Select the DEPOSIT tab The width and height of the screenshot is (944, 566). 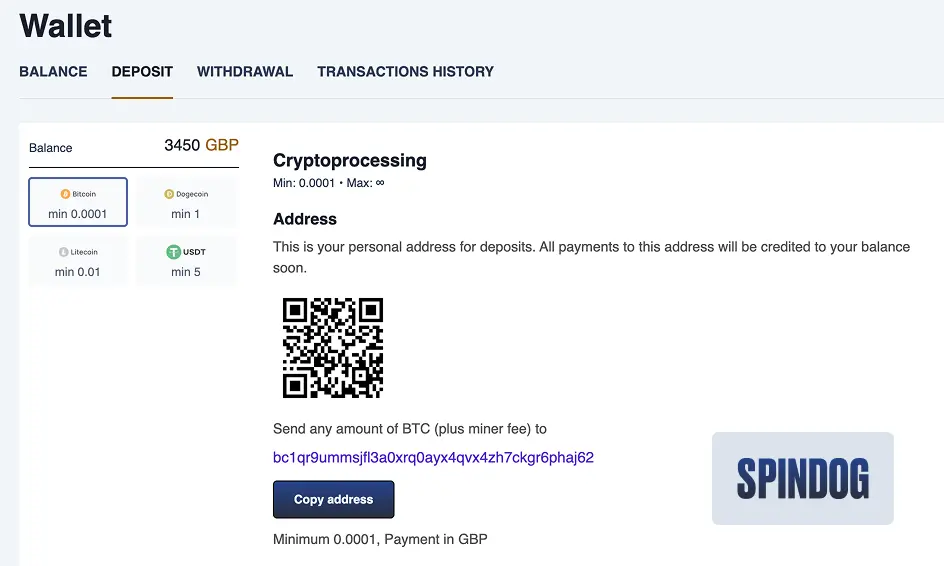142,72
